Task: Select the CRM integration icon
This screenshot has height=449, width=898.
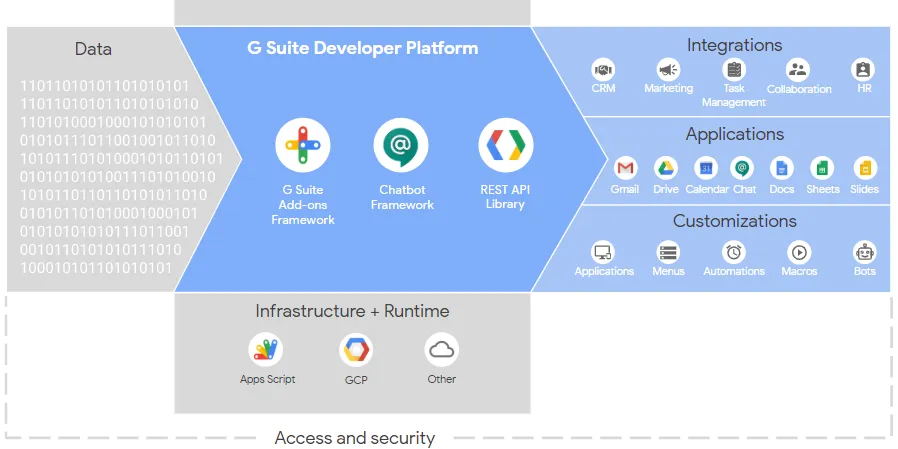Action: click(x=603, y=70)
